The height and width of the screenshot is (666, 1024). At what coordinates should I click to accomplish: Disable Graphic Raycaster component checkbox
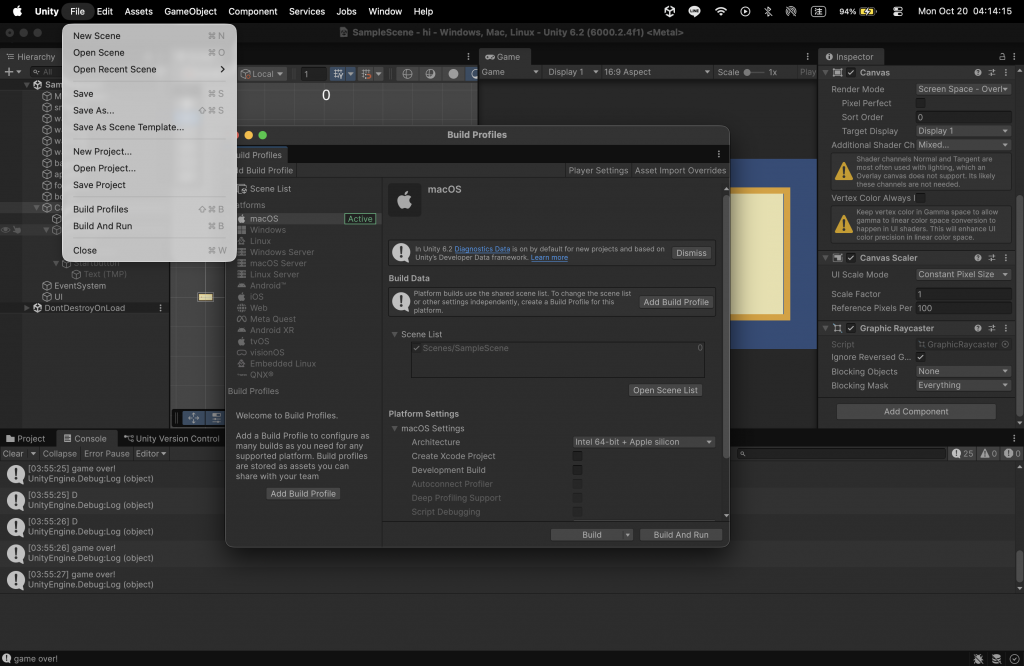pyautogui.click(x=851, y=328)
